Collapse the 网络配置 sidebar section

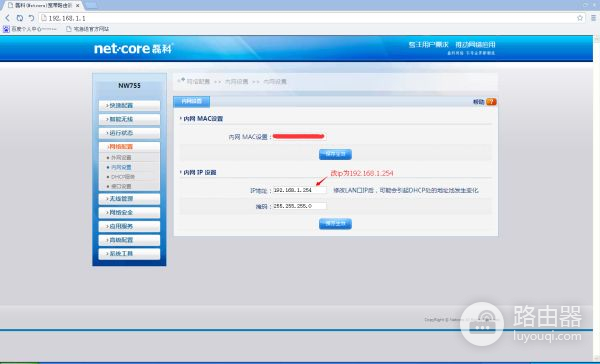[x=129, y=147]
